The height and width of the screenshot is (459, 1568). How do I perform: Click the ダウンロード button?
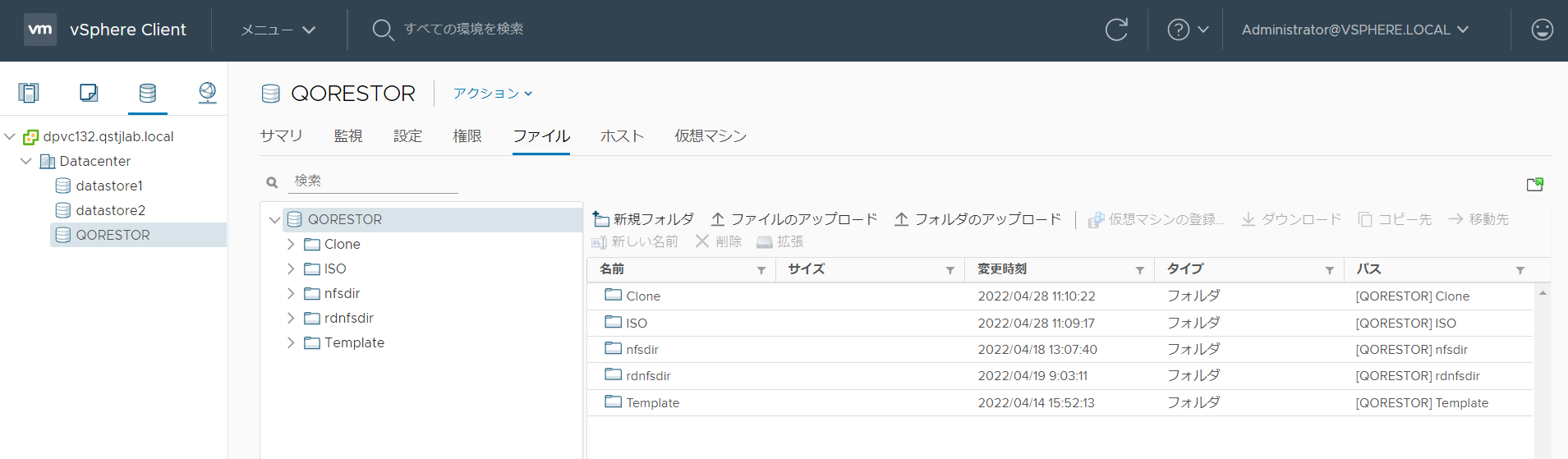(1291, 219)
